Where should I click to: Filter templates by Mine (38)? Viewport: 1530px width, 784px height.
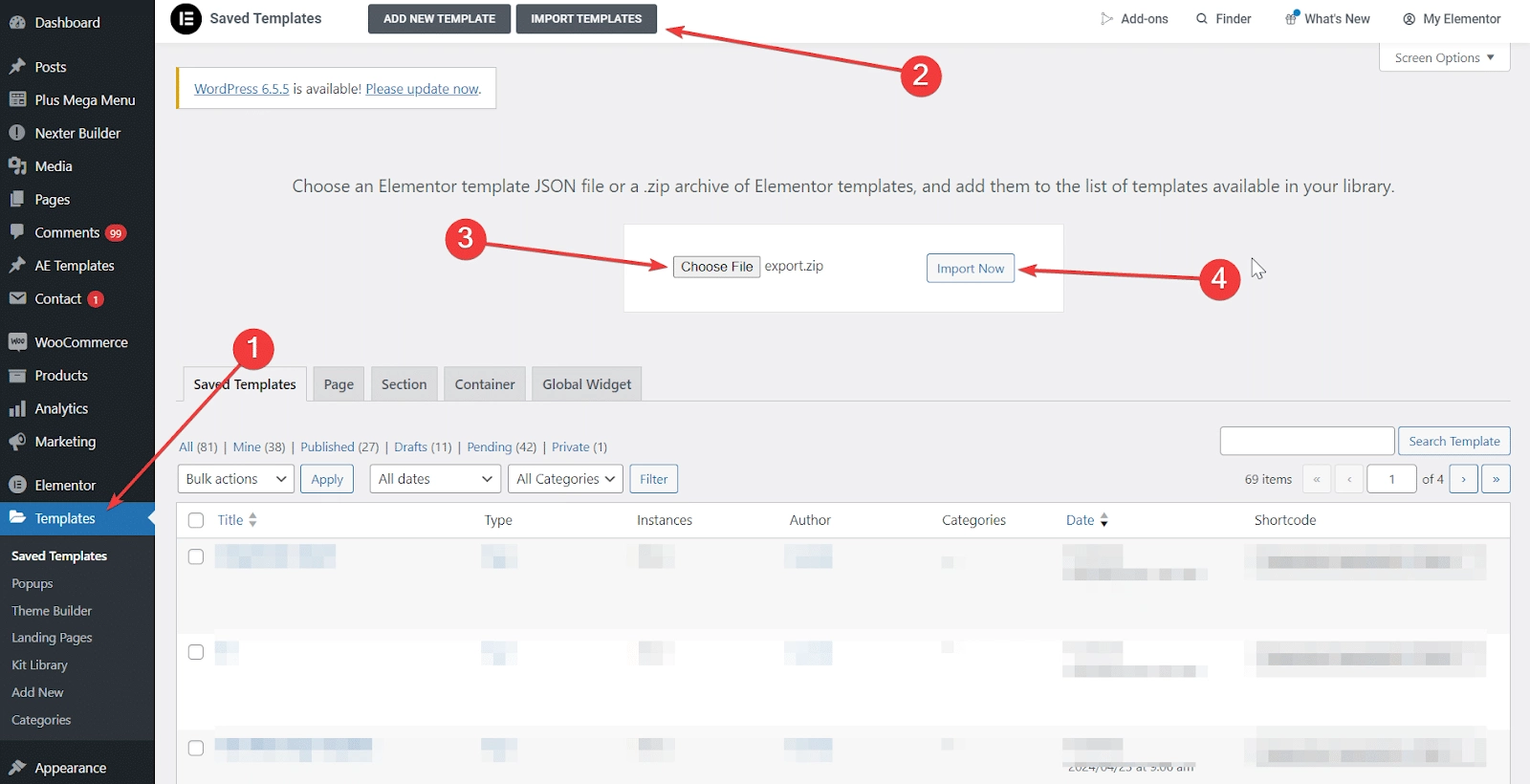[259, 446]
